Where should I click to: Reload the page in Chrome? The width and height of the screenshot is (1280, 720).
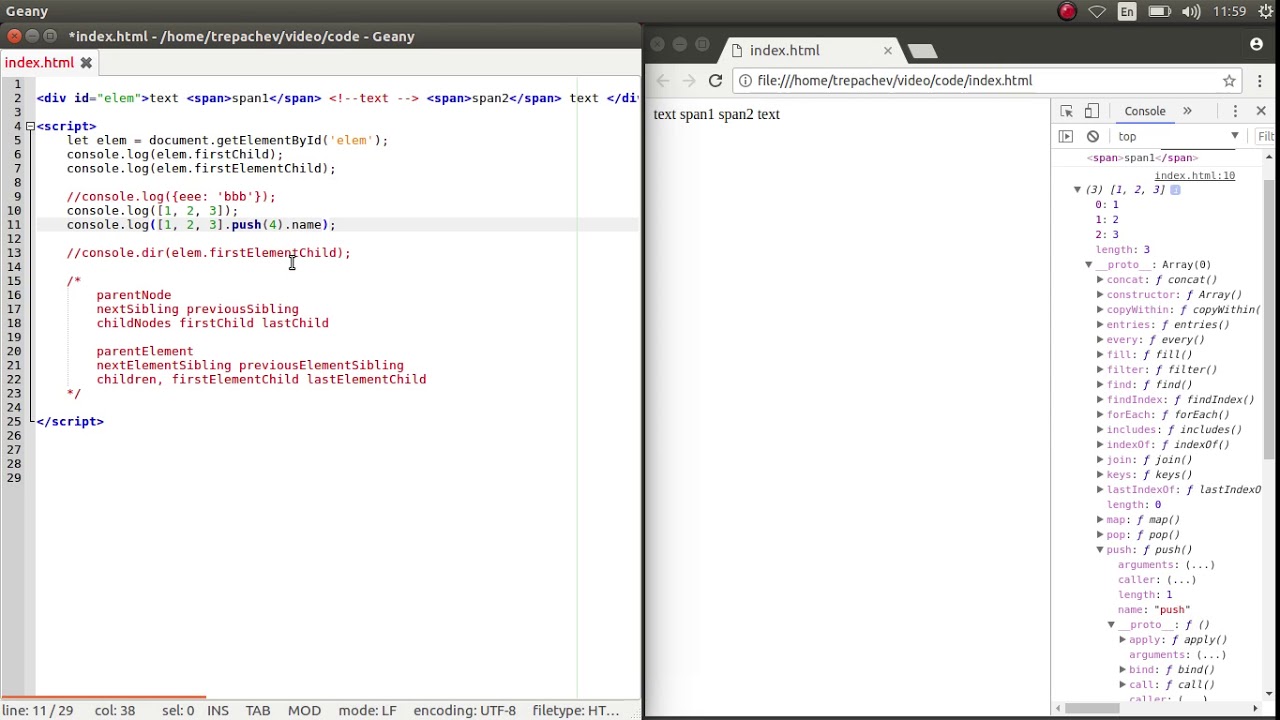point(715,81)
